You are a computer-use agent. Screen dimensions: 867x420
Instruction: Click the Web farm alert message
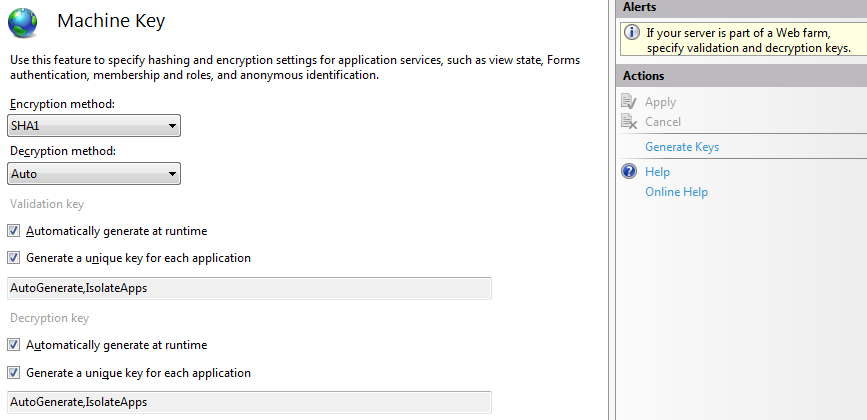(749, 40)
